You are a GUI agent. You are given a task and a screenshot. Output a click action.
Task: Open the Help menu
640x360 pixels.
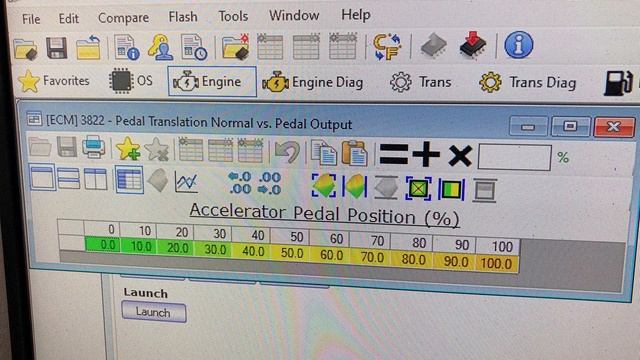[356, 15]
